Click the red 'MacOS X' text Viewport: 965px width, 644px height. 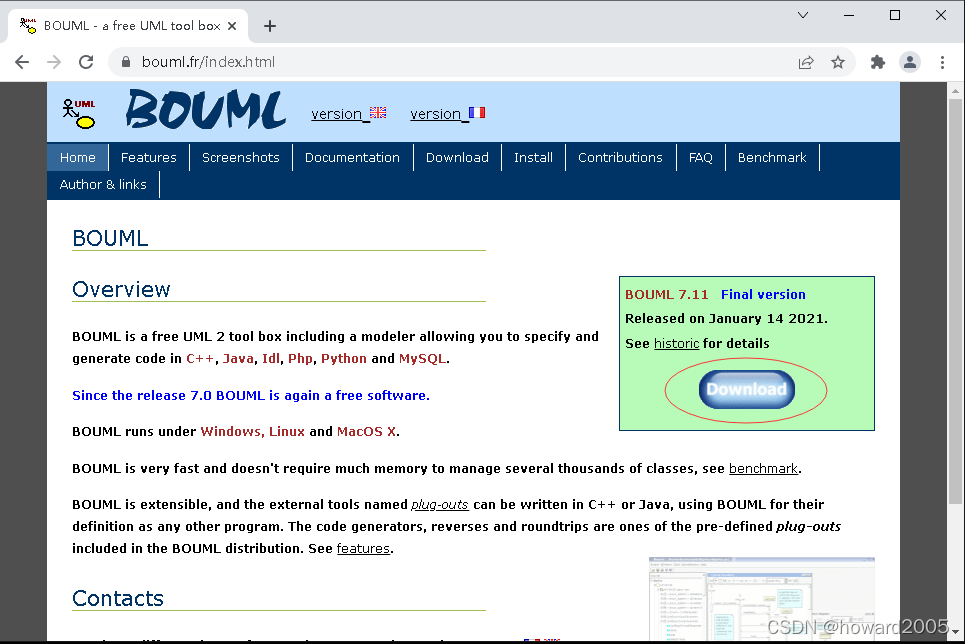pyautogui.click(x=366, y=432)
